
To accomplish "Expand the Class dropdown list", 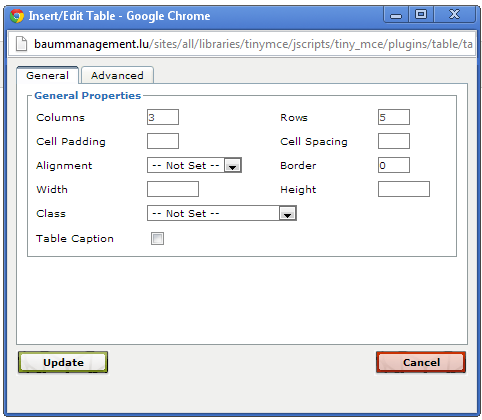I will tap(288, 213).
